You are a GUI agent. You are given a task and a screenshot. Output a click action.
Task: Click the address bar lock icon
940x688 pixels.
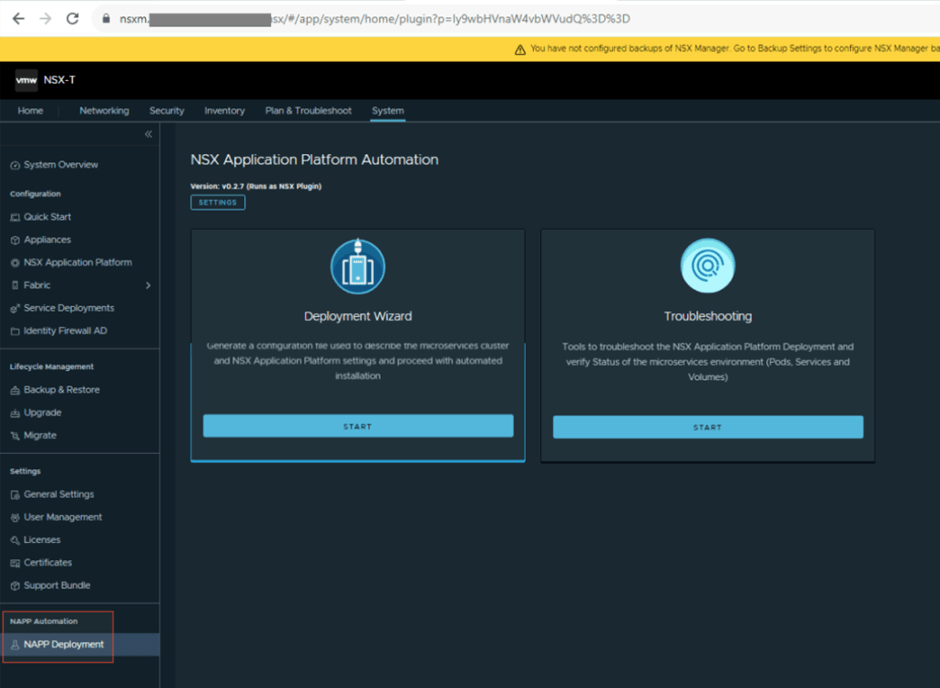tap(106, 19)
